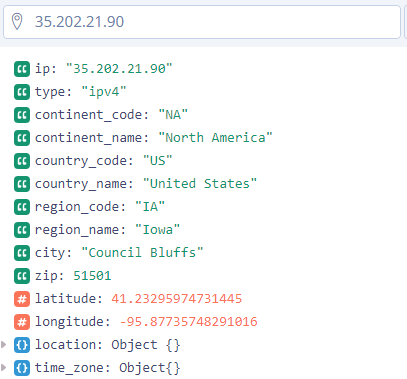Click the location pin icon in search box

tap(17, 21)
